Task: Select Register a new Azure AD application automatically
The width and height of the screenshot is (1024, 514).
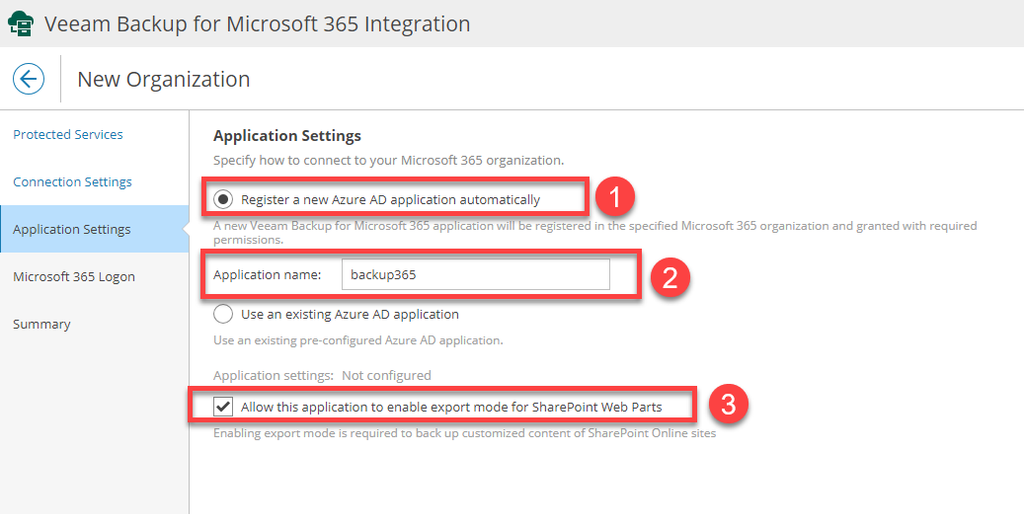Action: tap(224, 199)
